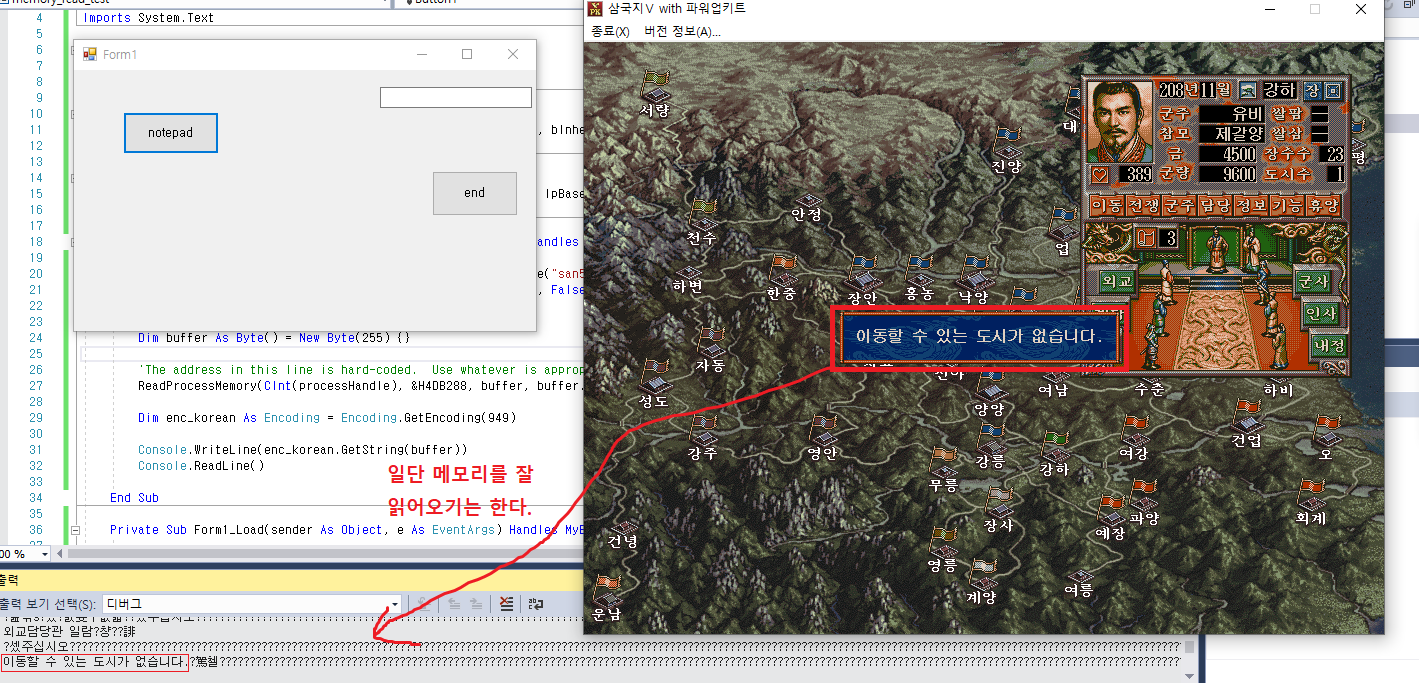
Task: Open the 군주 command menu
Action: (1180, 205)
